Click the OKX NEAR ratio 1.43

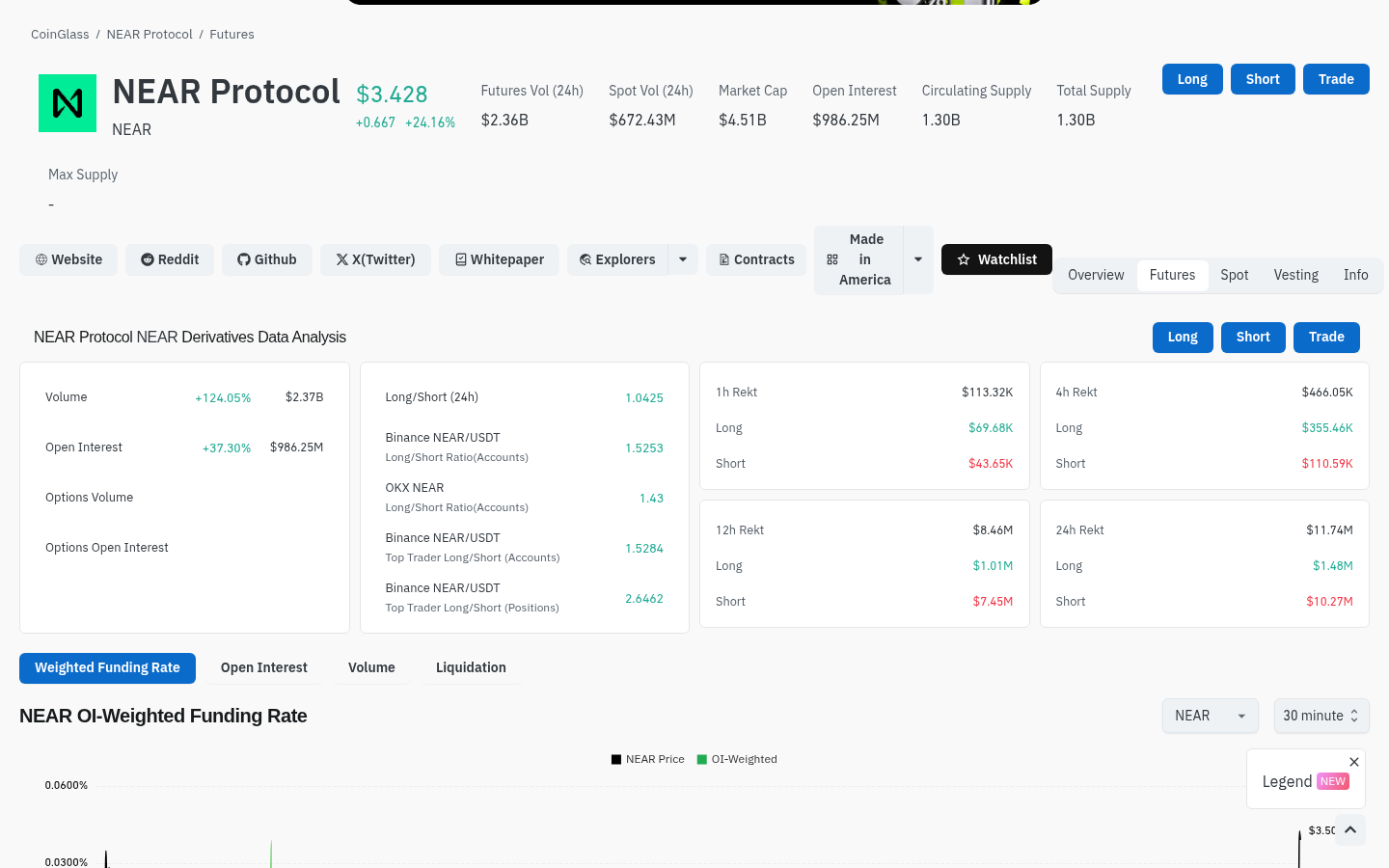click(651, 499)
